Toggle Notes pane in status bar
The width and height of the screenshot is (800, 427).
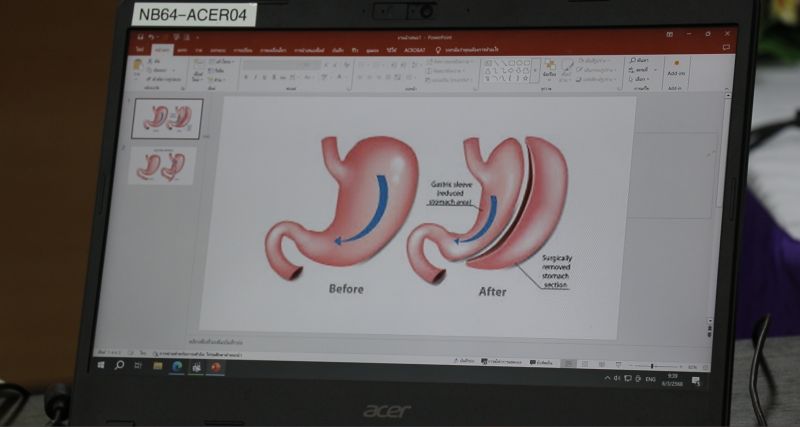click(463, 361)
